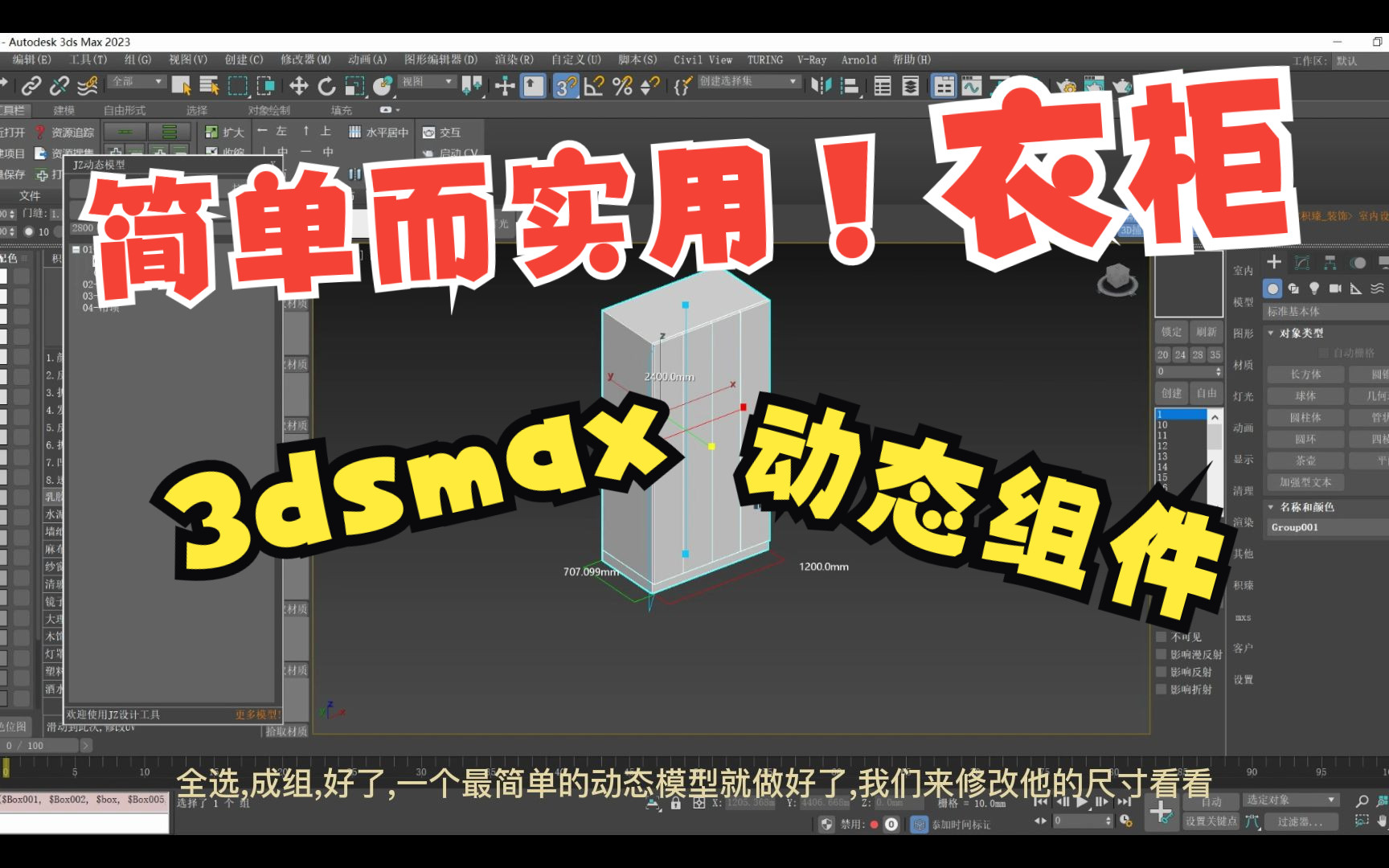Viewport: 1389px width, 868px height.
Task: Enable the 不可见 checkbox
Action: pyautogui.click(x=1161, y=636)
